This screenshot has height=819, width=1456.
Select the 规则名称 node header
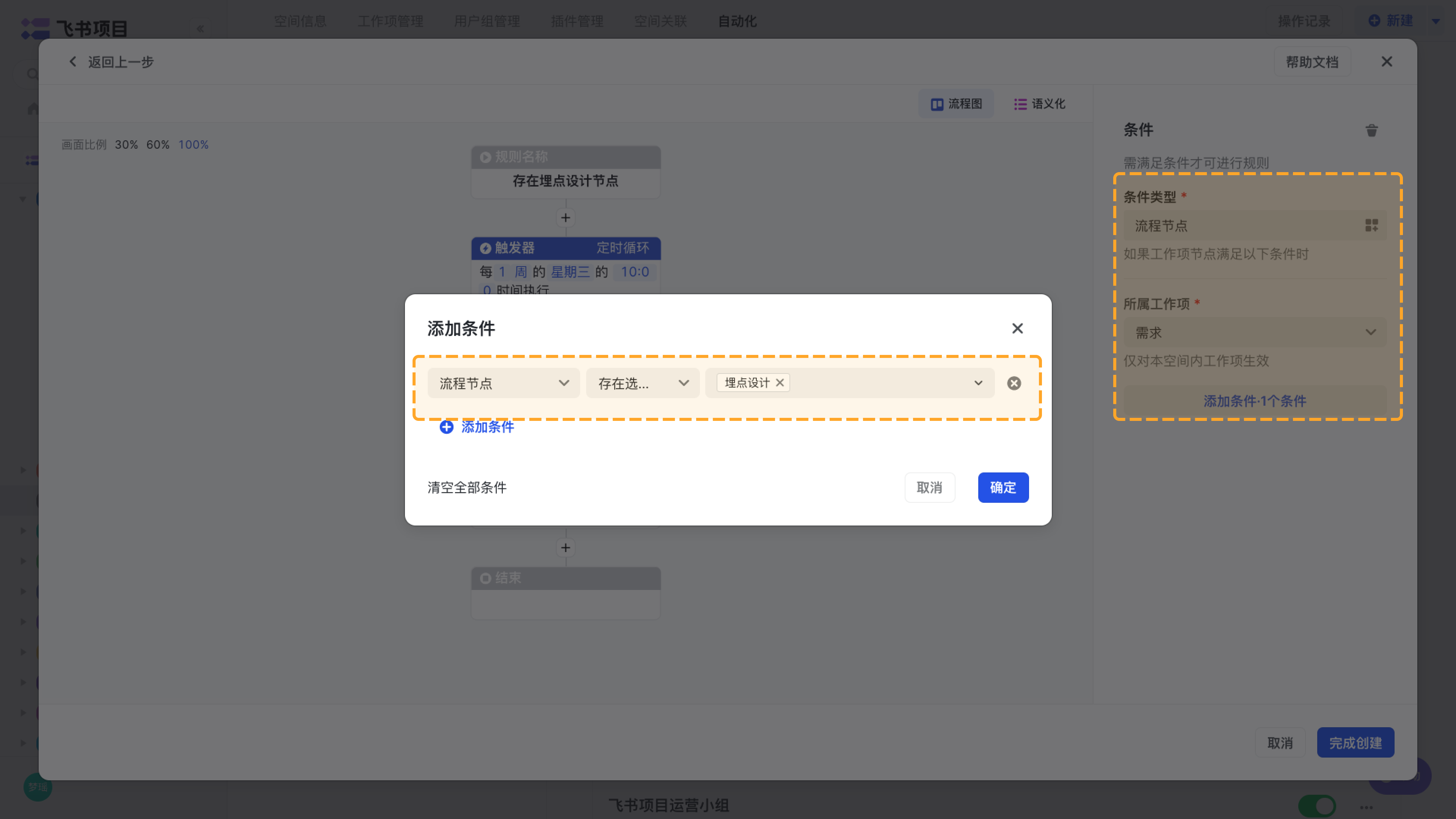[x=566, y=157]
